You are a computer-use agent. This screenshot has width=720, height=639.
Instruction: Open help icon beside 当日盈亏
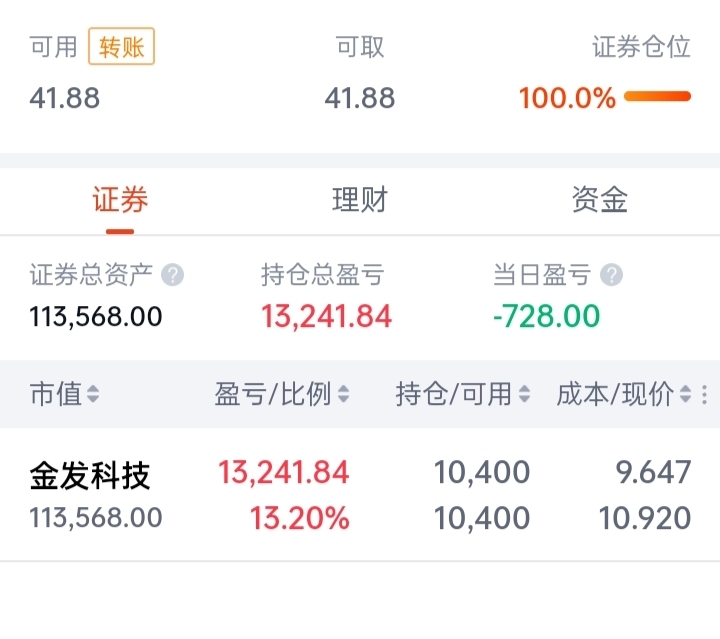pyautogui.click(x=612, y=275)
